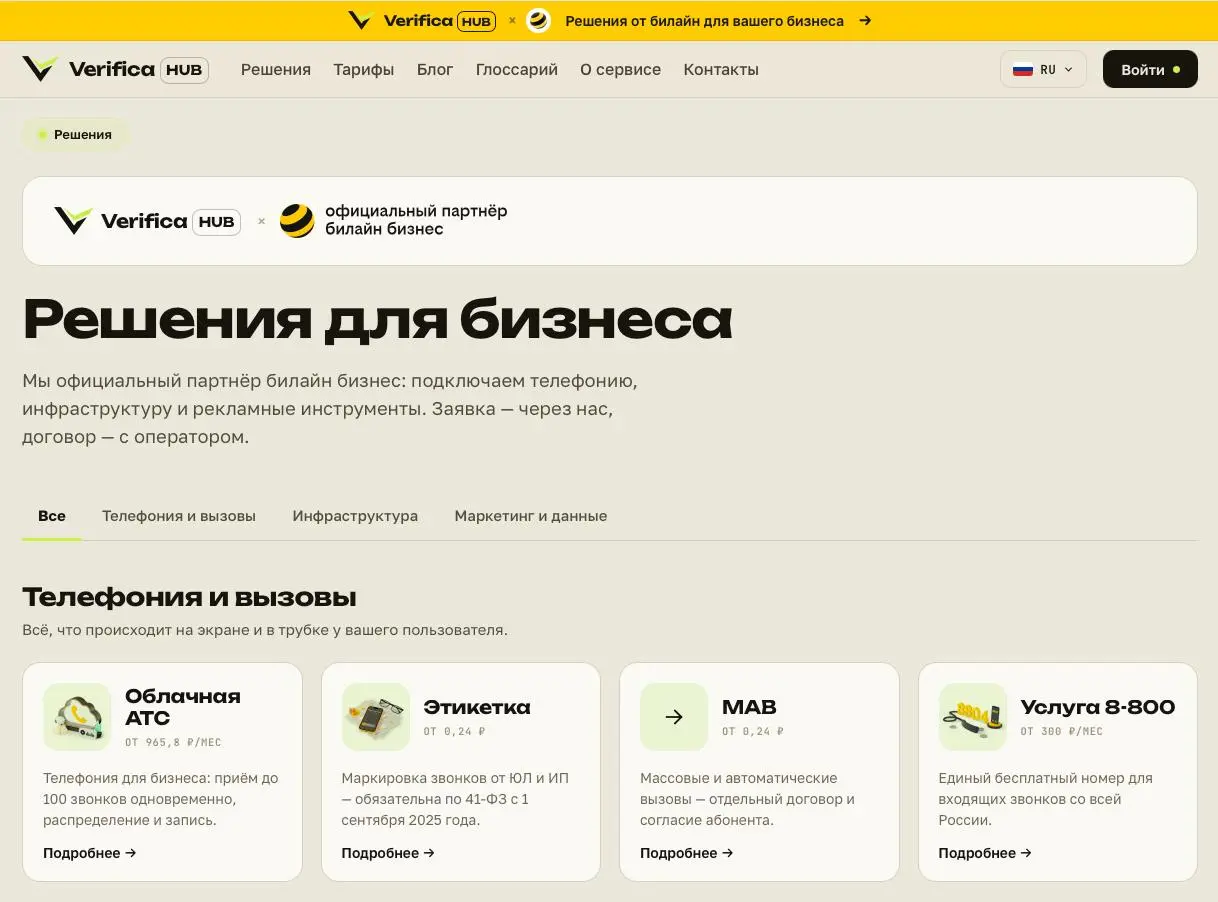Image resolution: width=1218 pixels, height=902 pixels.
Task: Switch to the Телефония и вызовы tab
Action: (x=179, y=516)
